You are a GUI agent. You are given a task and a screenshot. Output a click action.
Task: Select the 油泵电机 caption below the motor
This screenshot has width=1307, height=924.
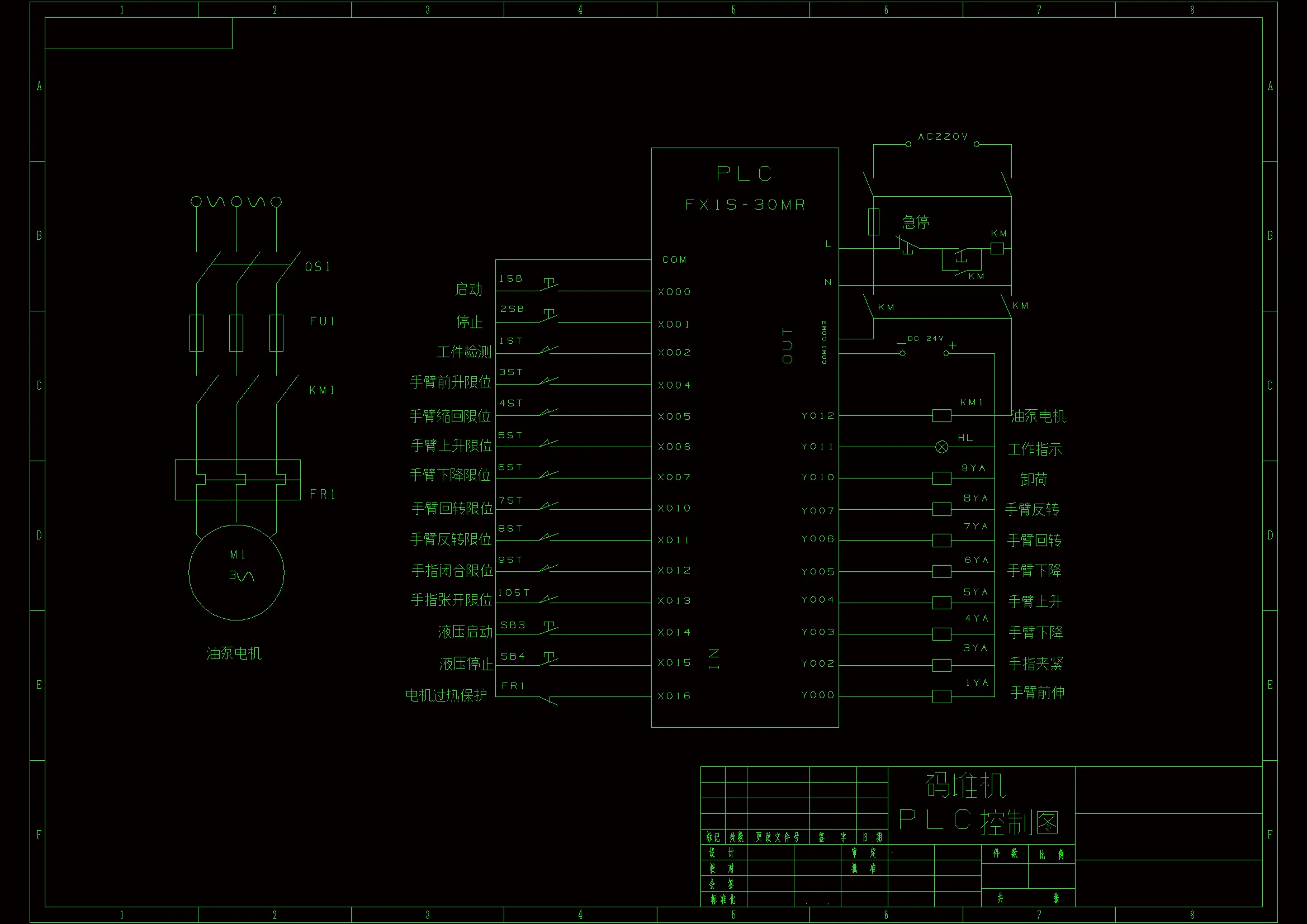[234, 653]
